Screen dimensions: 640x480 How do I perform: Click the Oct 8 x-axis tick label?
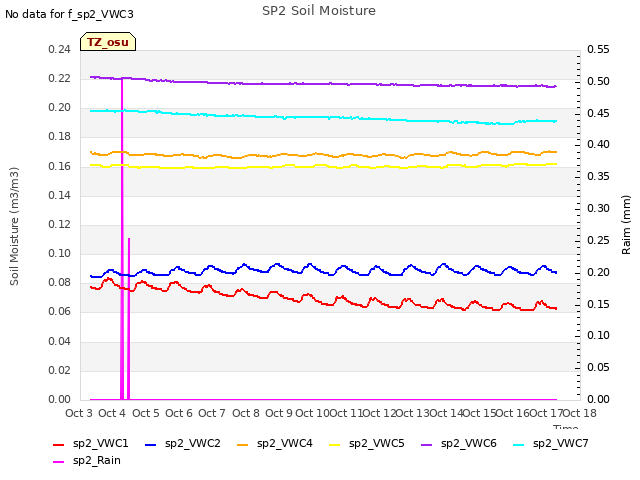(x=246, y=413)
